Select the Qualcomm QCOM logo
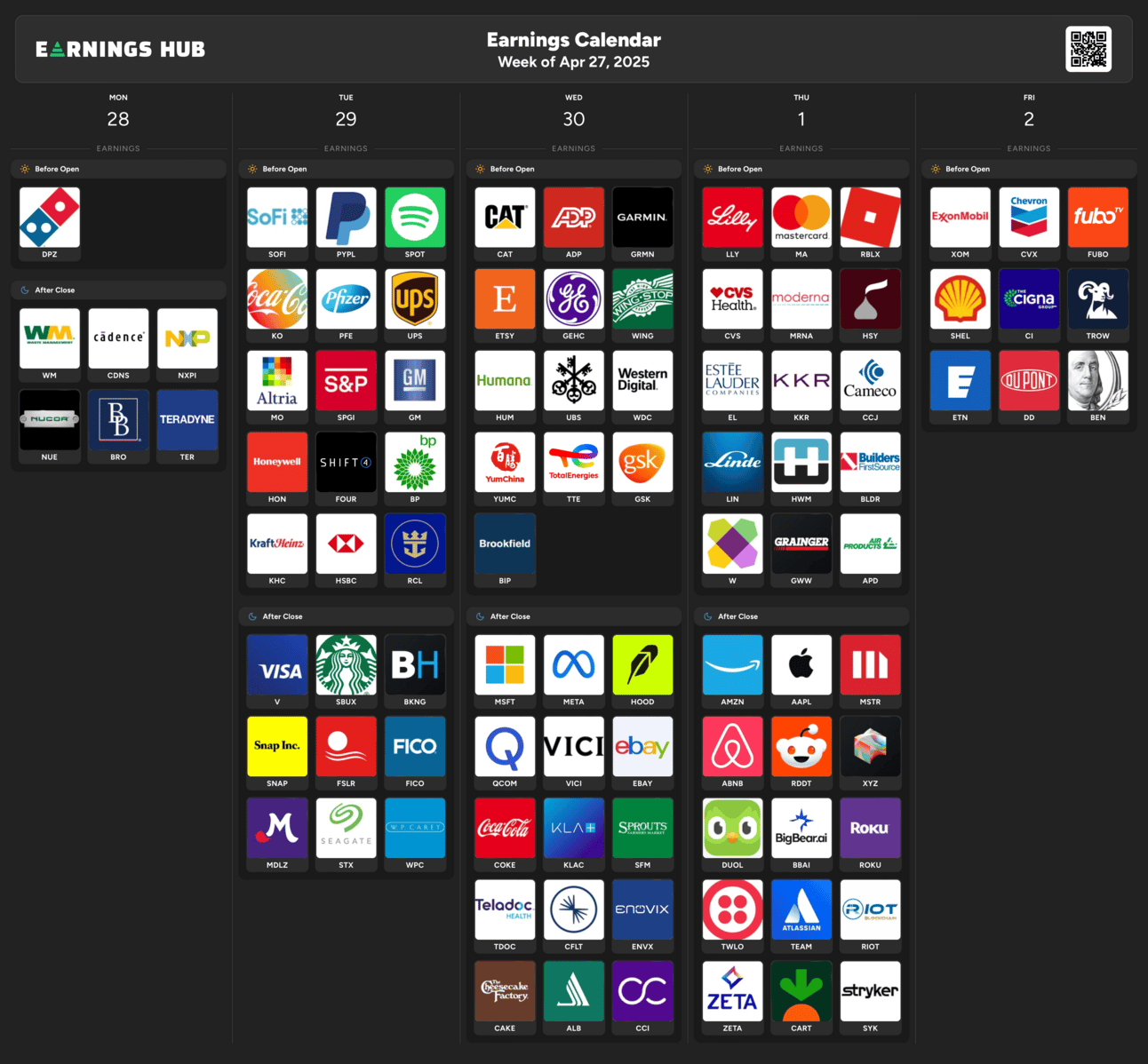Screen dimensions: 1148x1064 pos(505,746)
